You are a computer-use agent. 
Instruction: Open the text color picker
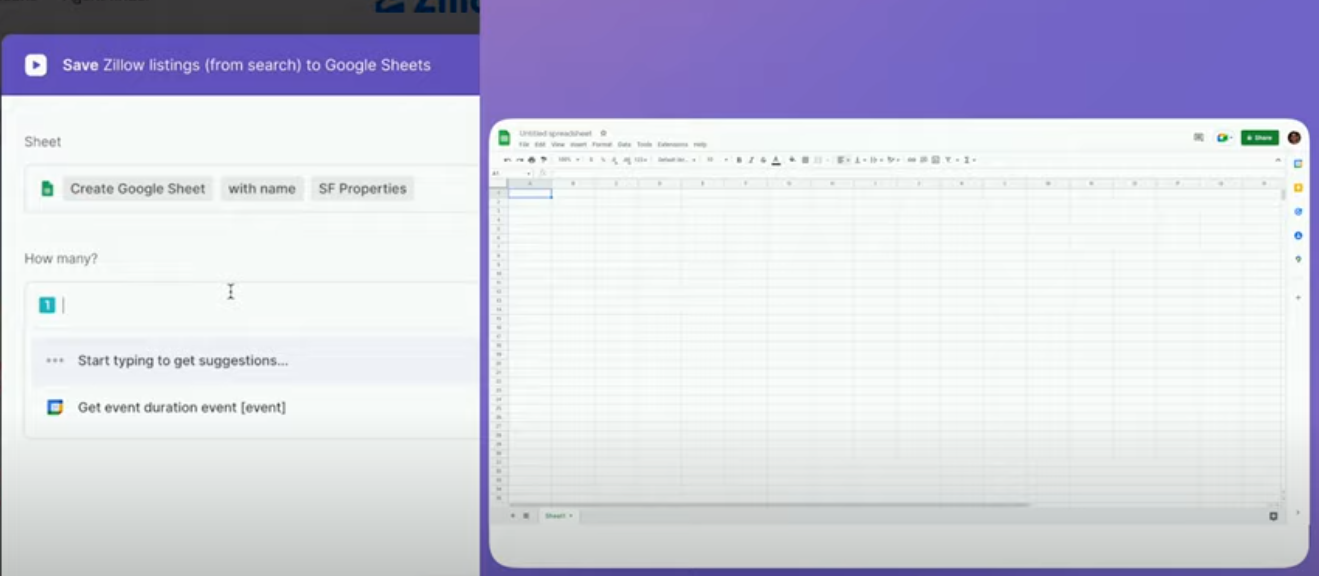point(776,160)
